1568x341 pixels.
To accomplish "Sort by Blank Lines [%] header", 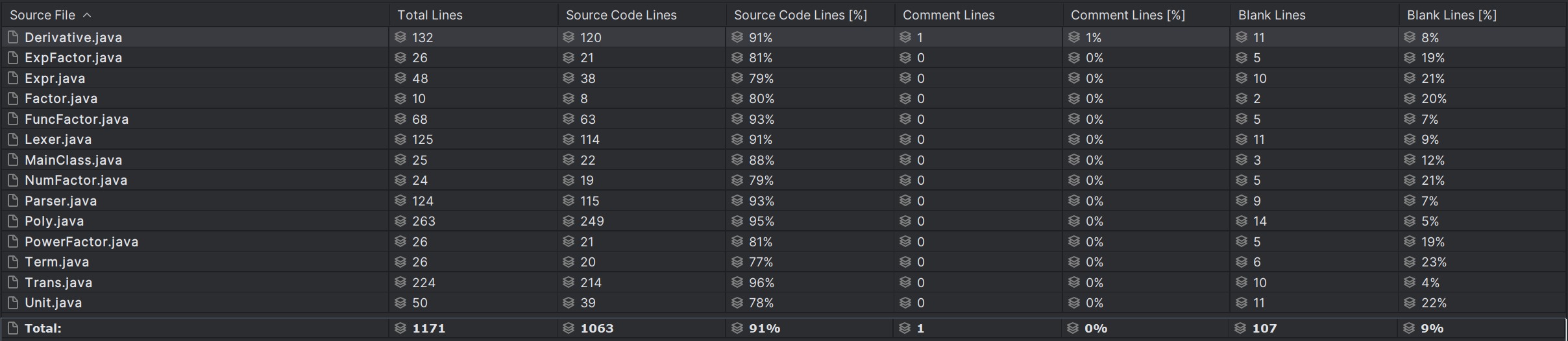I will pyautogui.click(x=1451, y=15).
